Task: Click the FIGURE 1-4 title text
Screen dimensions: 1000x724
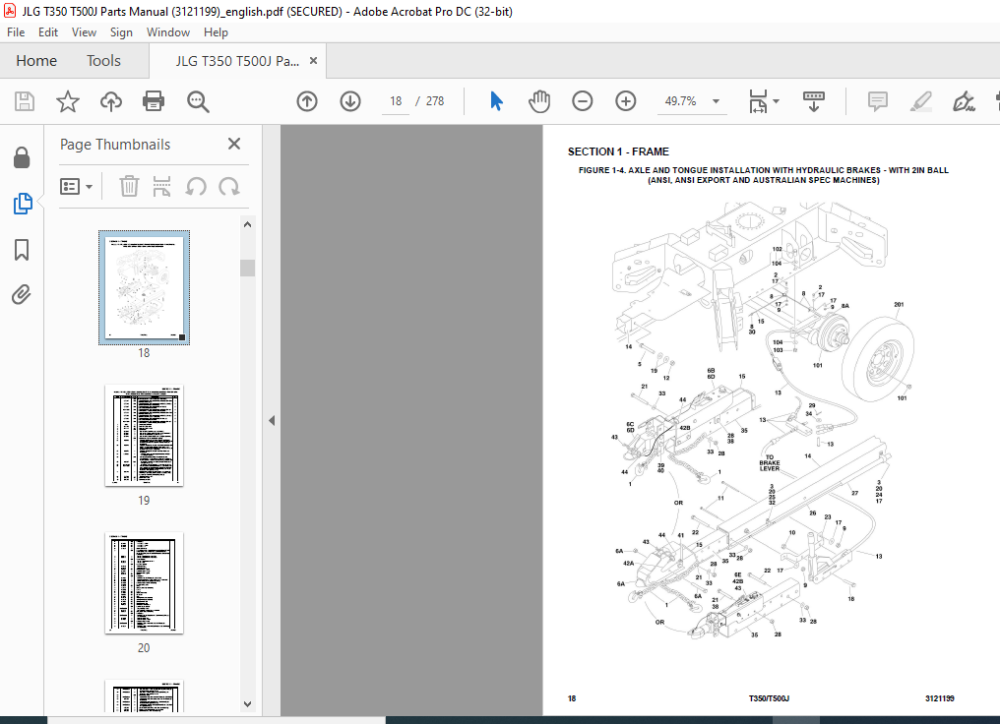Action: [x=763, y=175]
